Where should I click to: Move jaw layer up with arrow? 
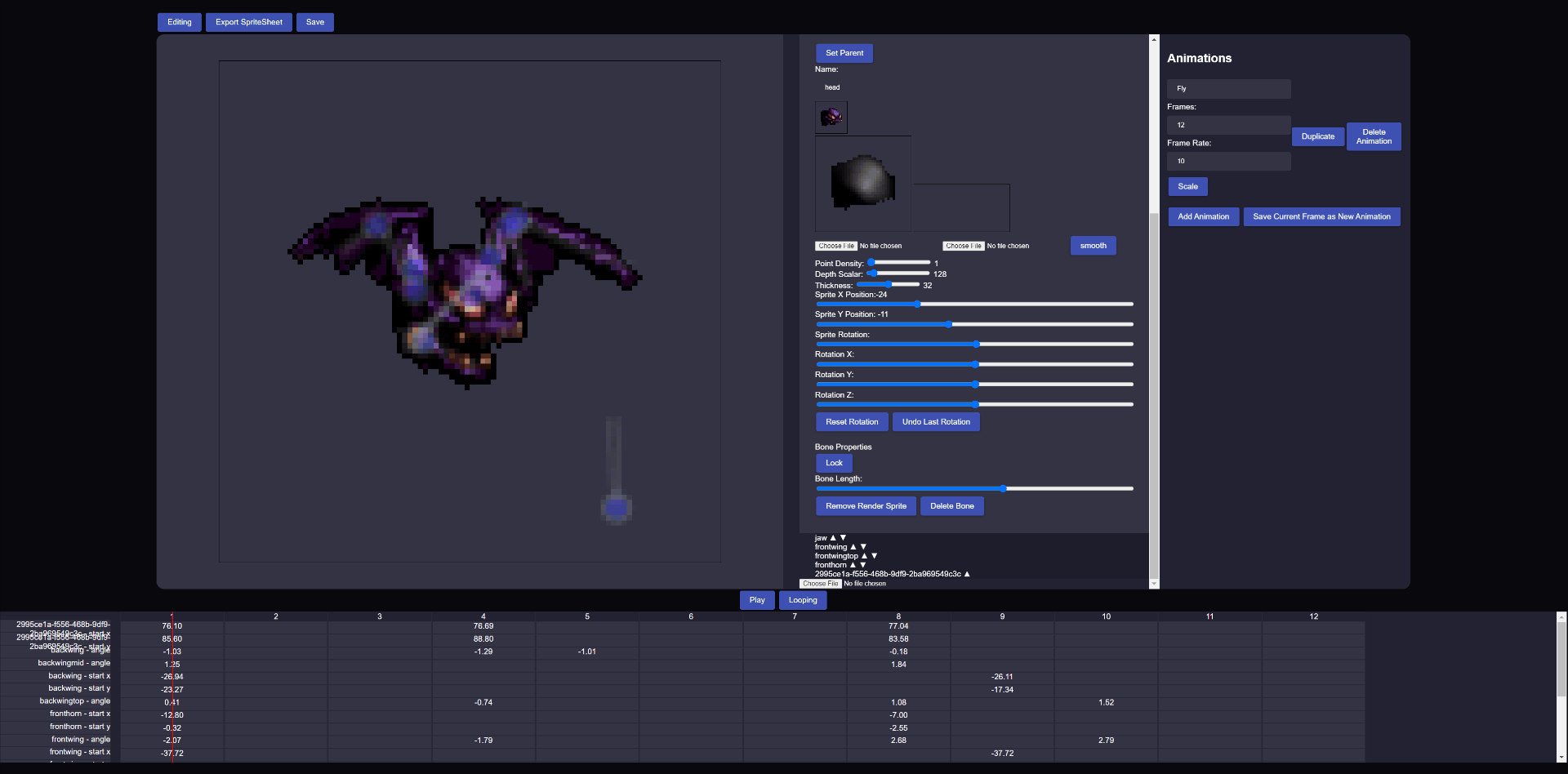coord(833,538)
